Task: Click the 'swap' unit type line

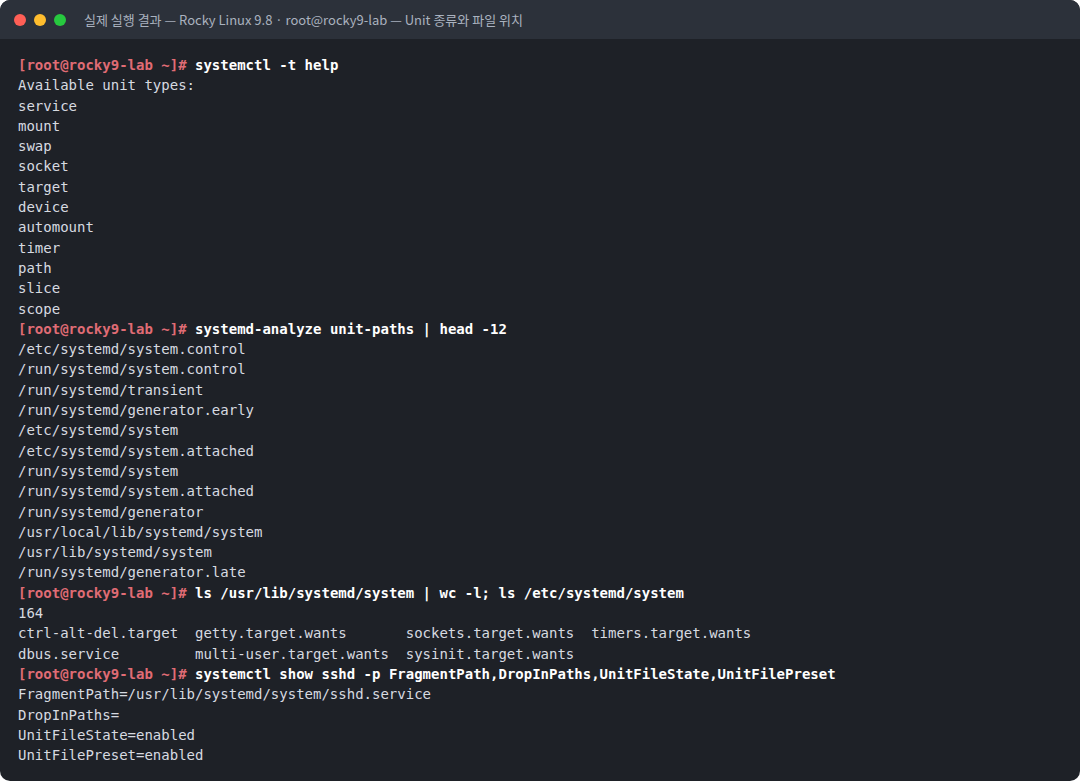Action: point(34,146)
